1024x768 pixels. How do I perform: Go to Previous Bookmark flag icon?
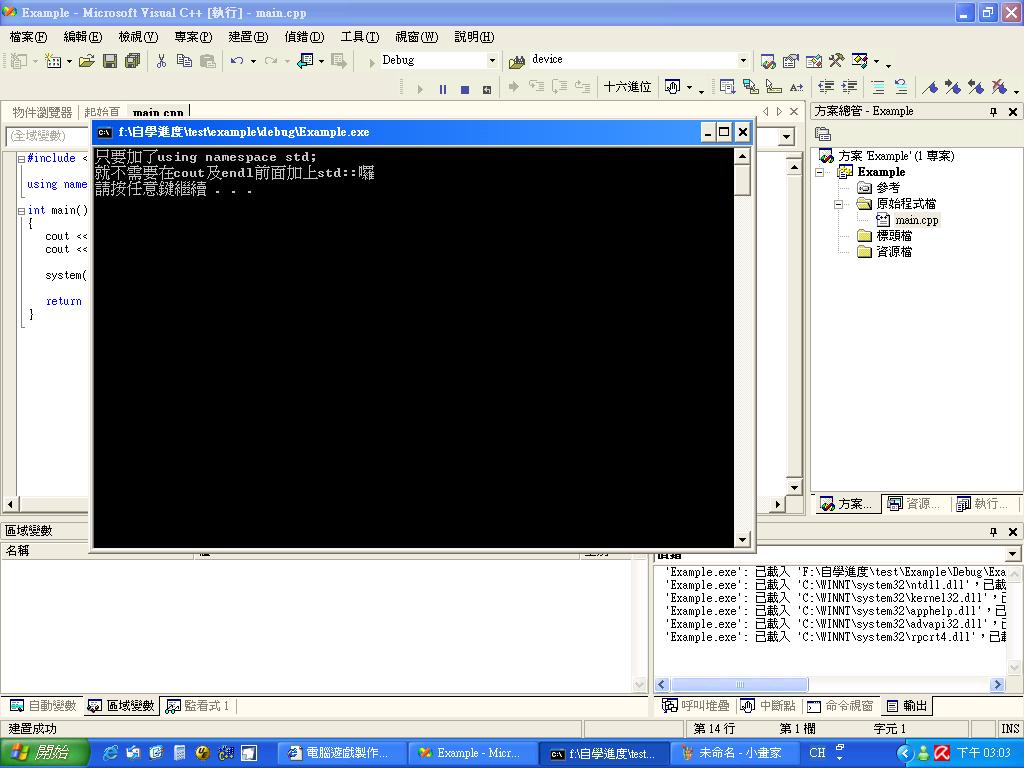click(x=976, y=86)
